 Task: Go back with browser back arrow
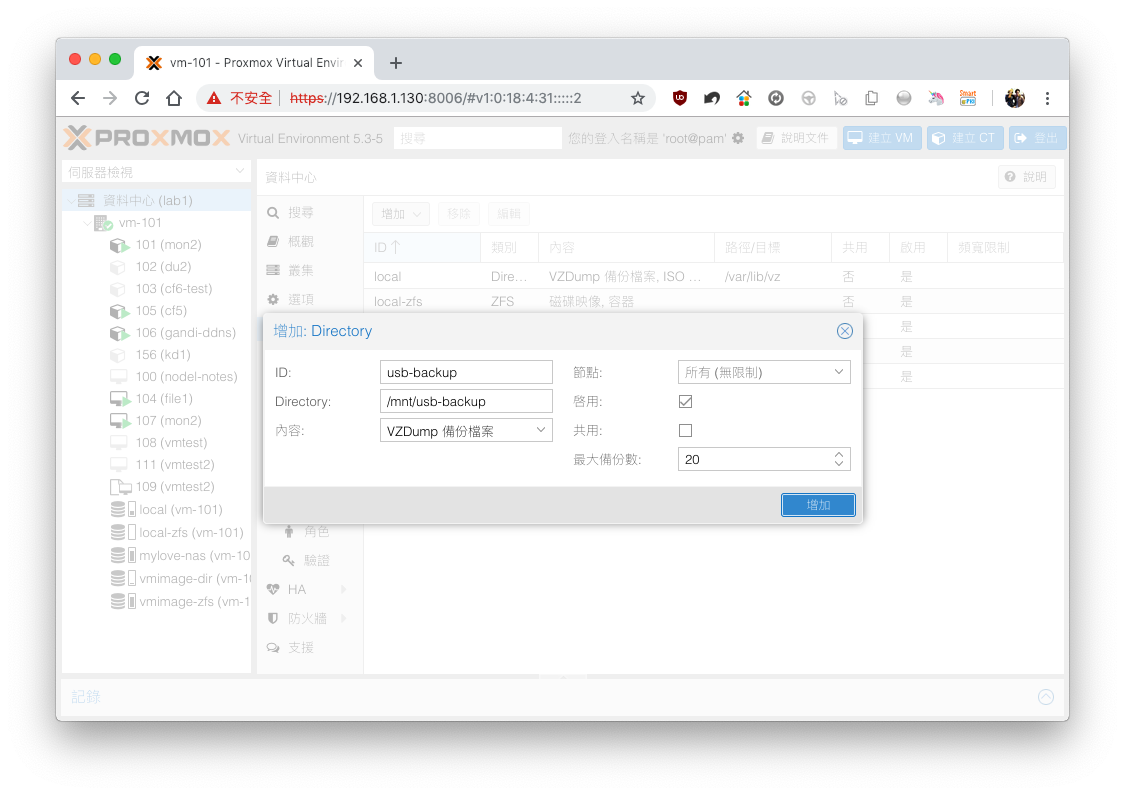coord(78,98)
